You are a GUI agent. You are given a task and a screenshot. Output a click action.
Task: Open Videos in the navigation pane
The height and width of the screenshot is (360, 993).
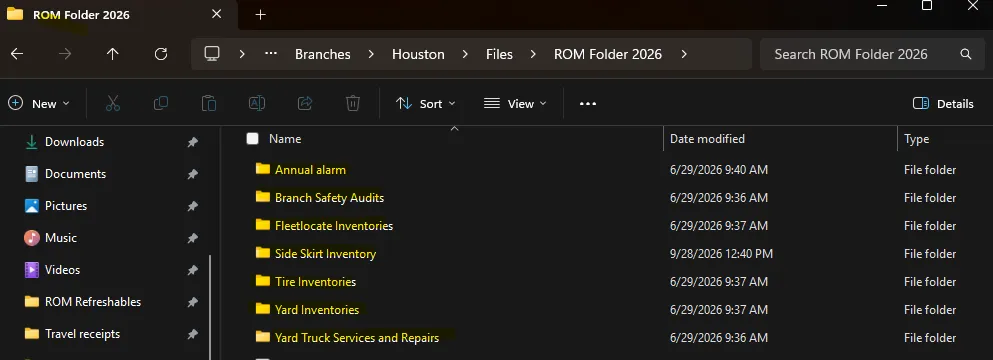click(x=62, y=270)
